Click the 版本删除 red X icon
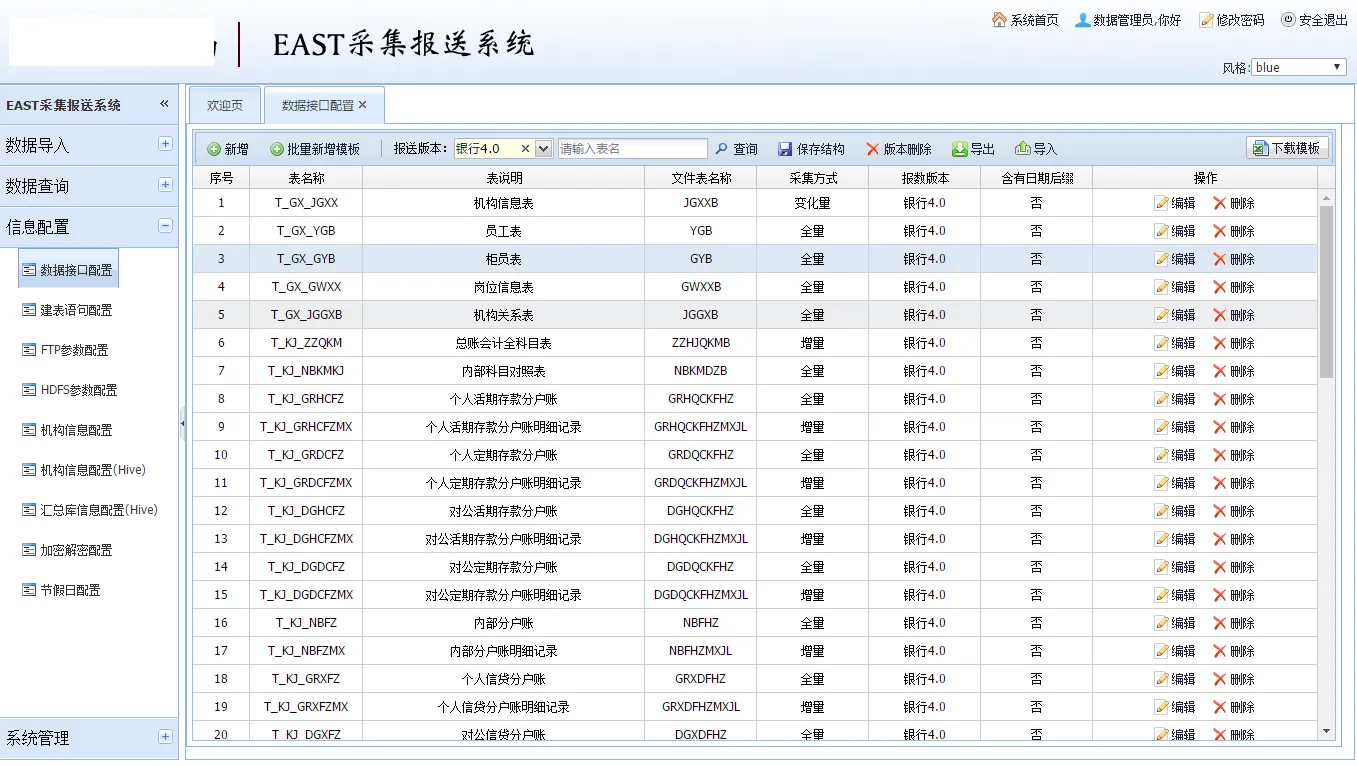Viewport: 1357px width, 766px height. click(873, 149)
